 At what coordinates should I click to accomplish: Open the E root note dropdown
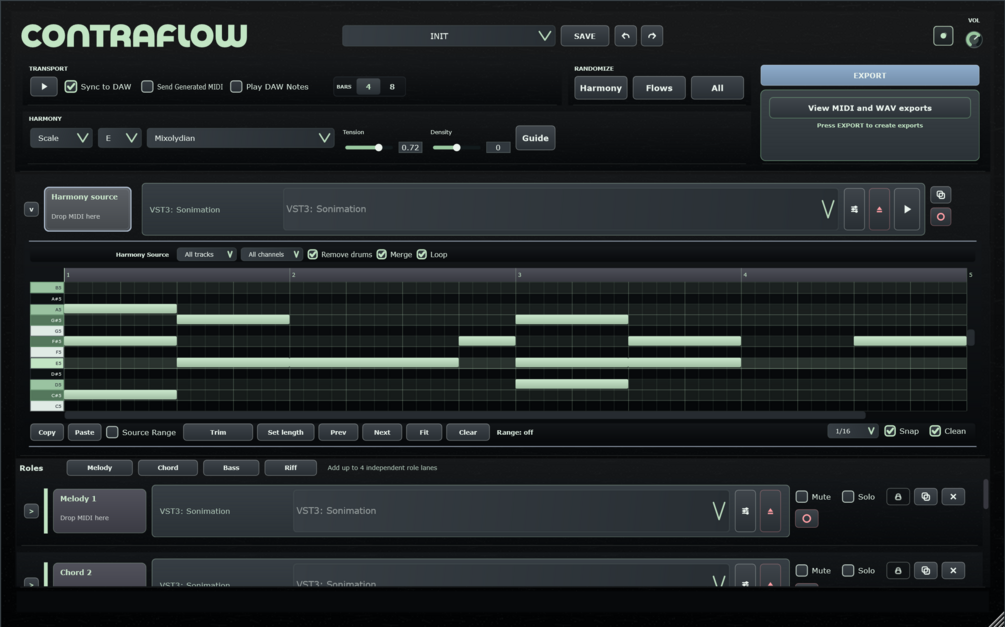(120, 138)
